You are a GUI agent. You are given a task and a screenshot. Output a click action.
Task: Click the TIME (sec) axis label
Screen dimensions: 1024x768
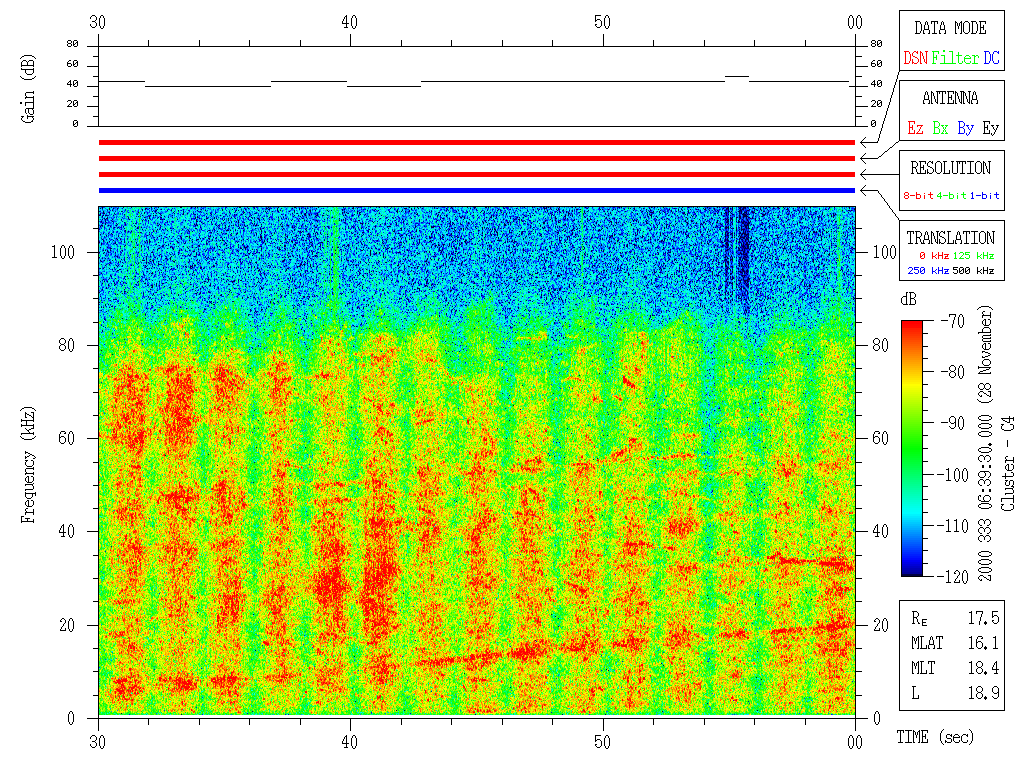(x=933, y=738)
